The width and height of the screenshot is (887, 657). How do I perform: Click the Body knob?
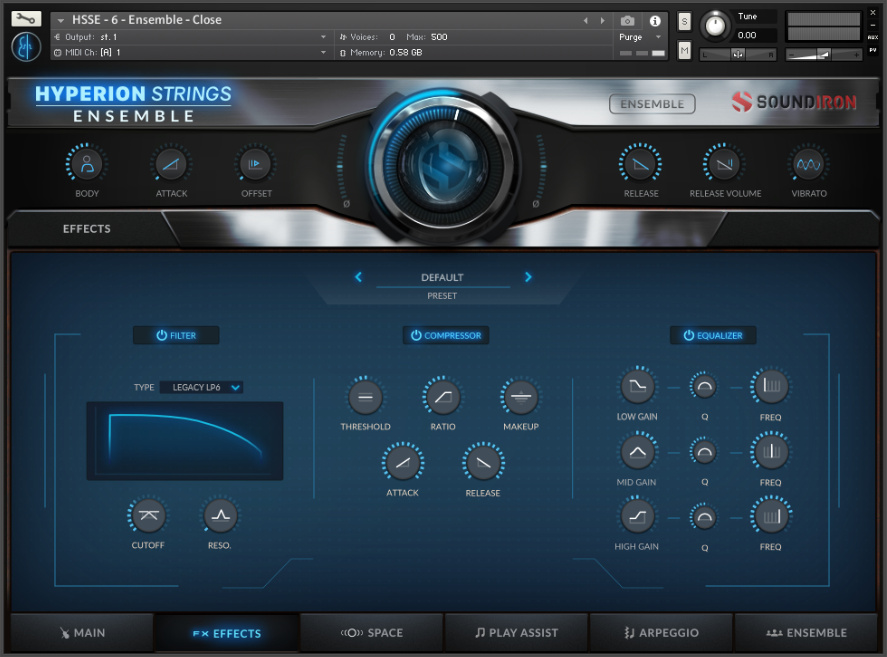click(87, 164)
